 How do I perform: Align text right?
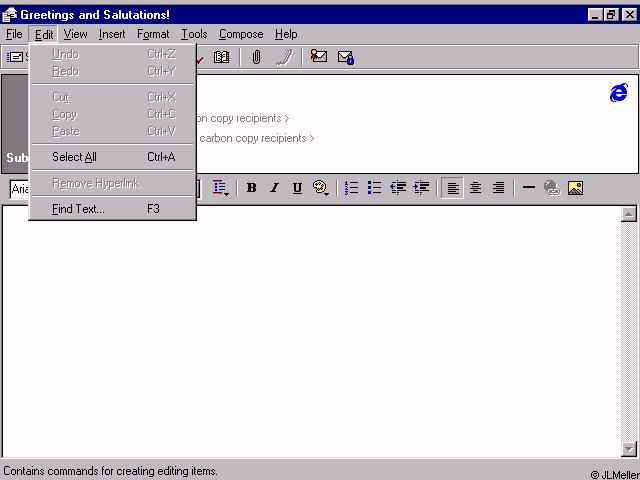(x=498, y=188)
